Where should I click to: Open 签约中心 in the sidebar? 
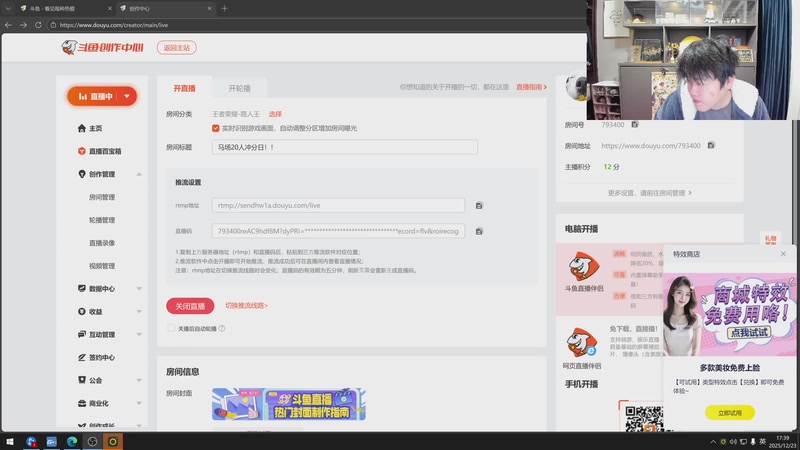click(96, 358)
